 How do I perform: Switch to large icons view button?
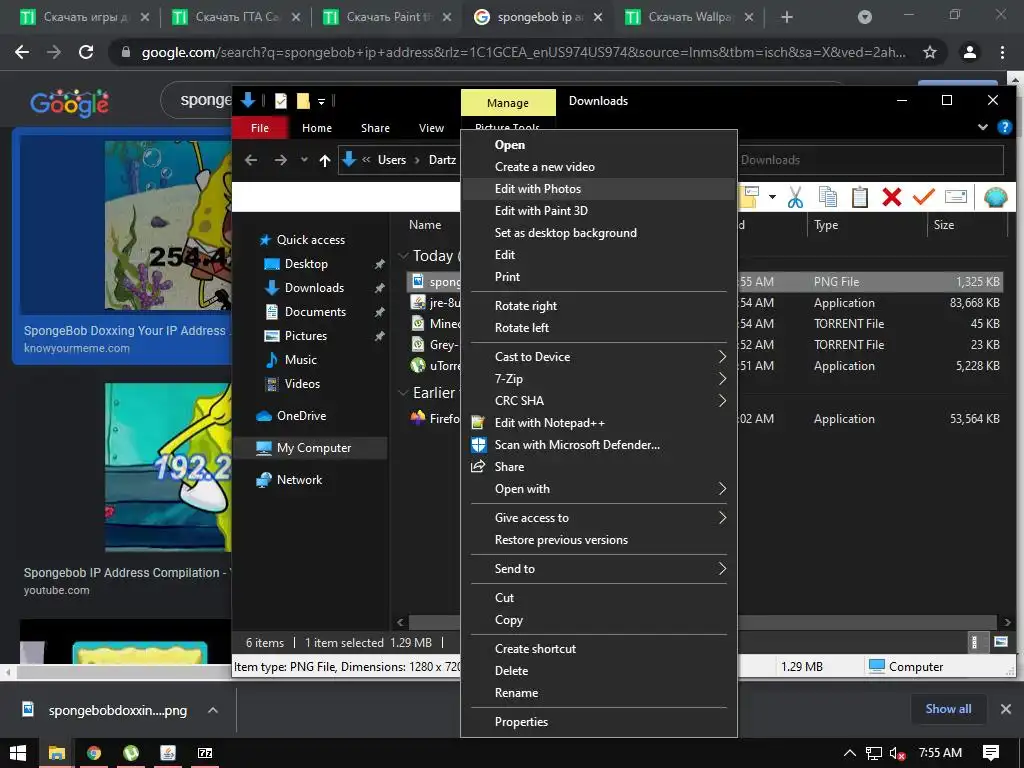(x=1000, y=642)
